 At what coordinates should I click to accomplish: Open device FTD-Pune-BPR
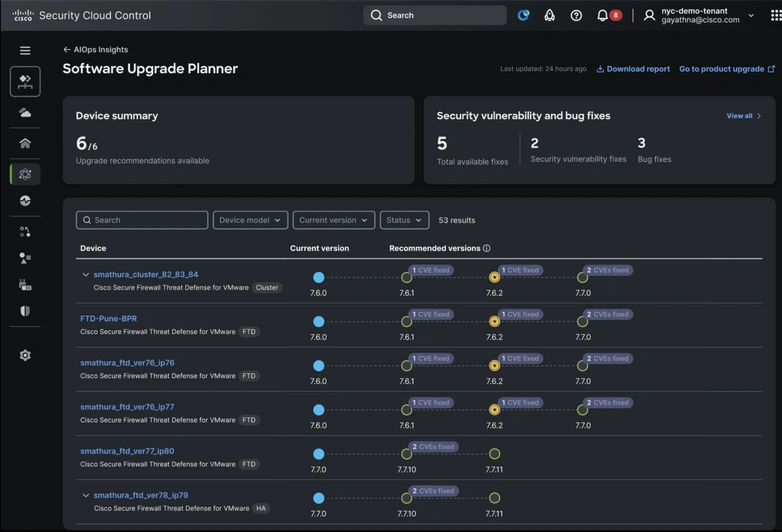coord(108,318)
